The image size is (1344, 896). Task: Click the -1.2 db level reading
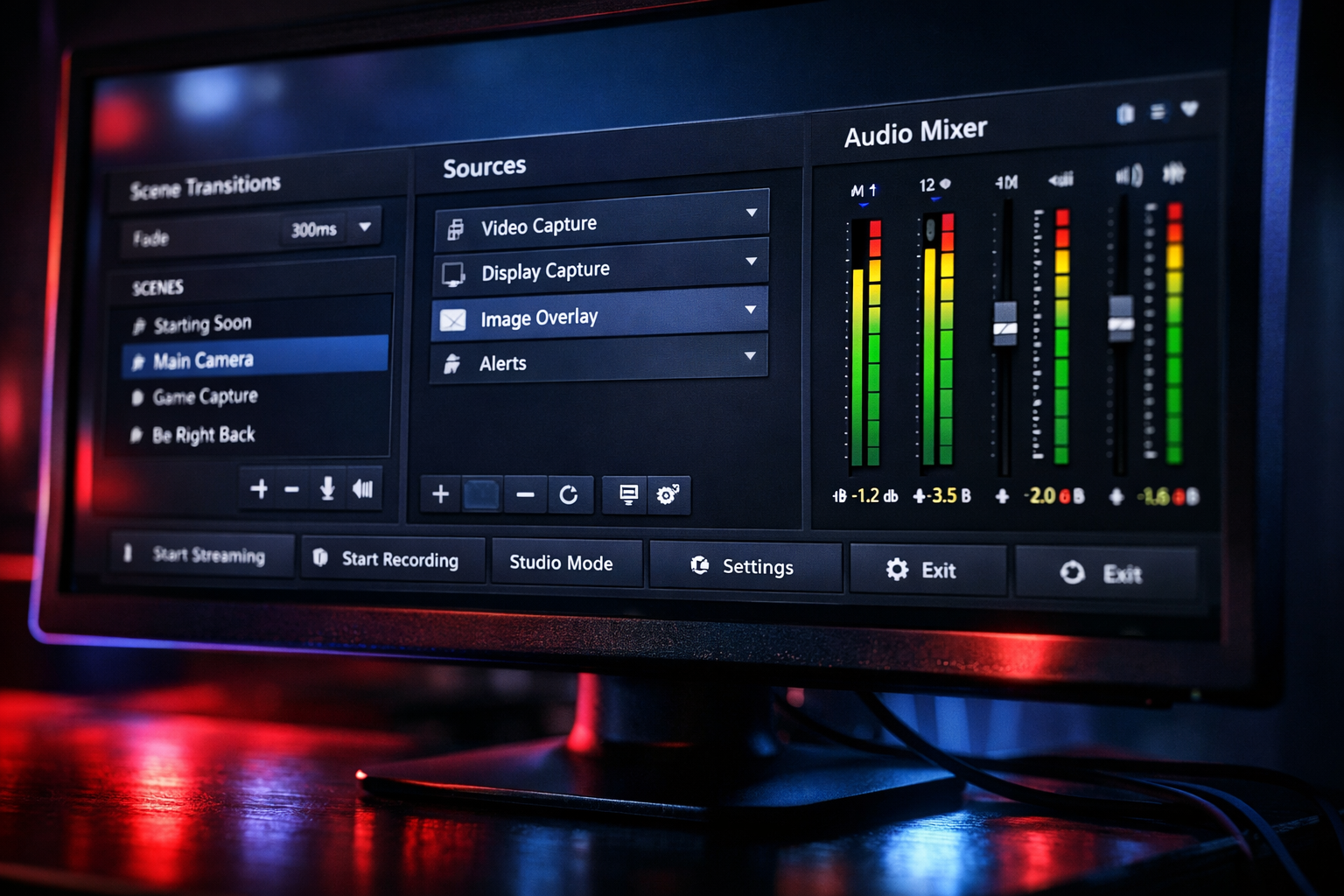pos(874,495)
